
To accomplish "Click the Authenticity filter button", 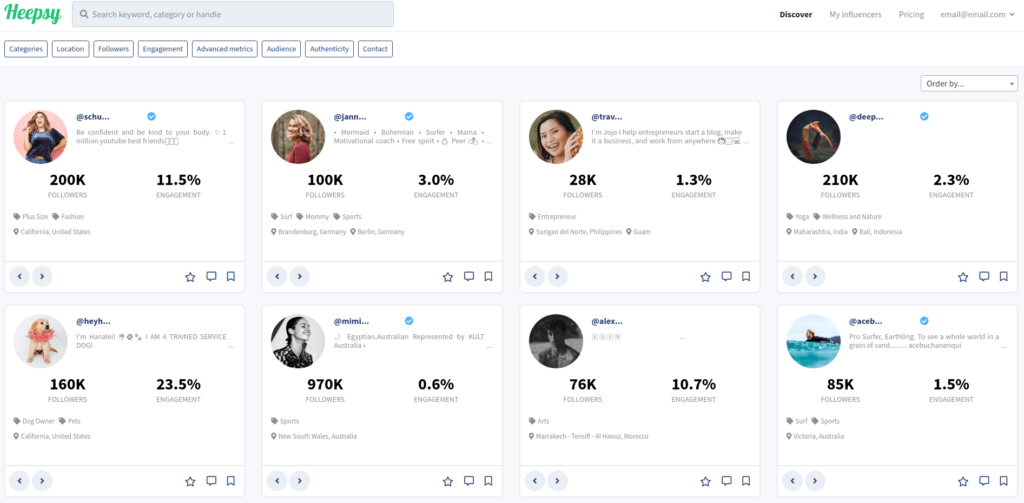I will point(329,49).
